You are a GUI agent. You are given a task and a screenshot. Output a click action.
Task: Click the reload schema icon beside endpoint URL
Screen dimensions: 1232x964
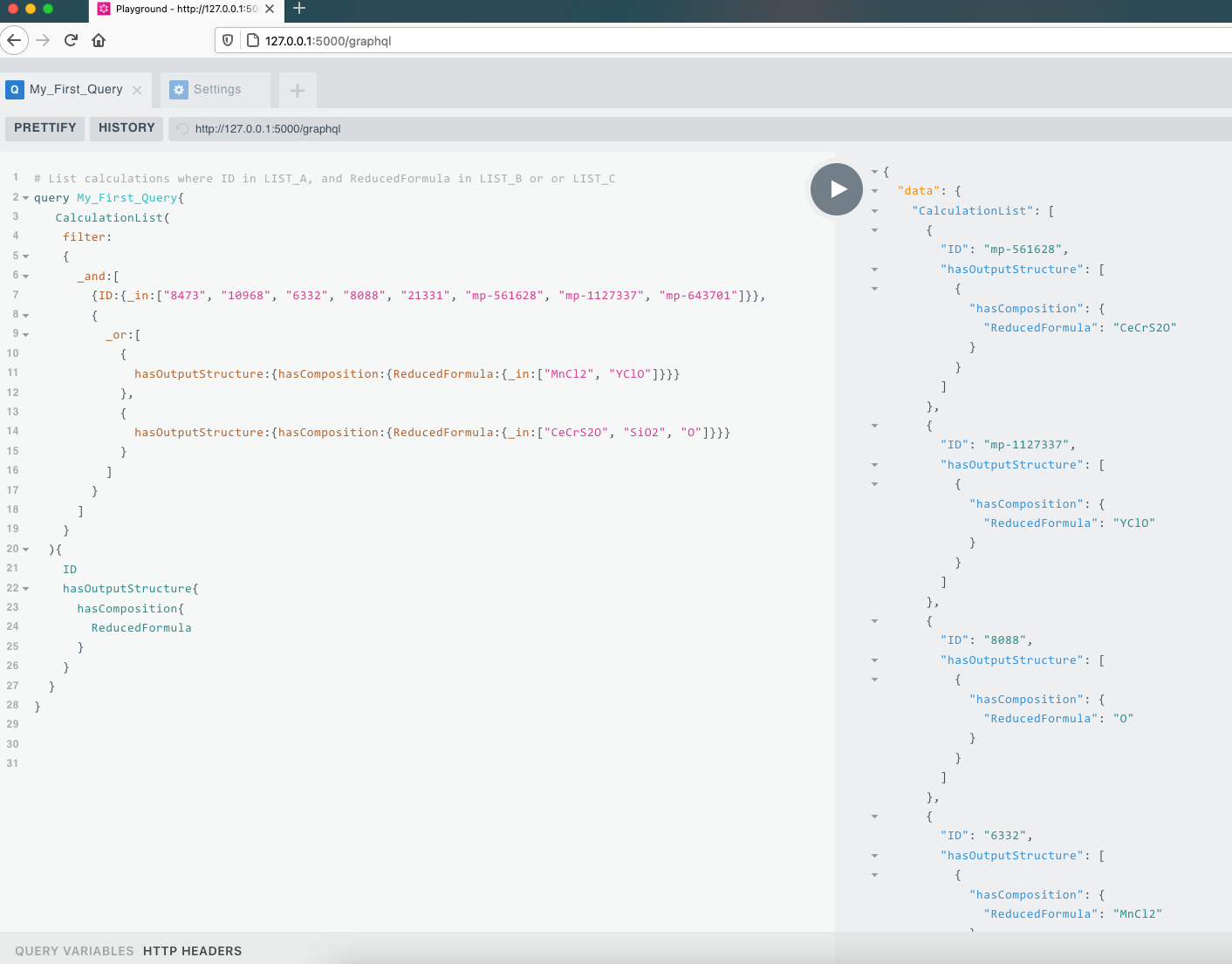pyautogui.click(x=182, y=128)
